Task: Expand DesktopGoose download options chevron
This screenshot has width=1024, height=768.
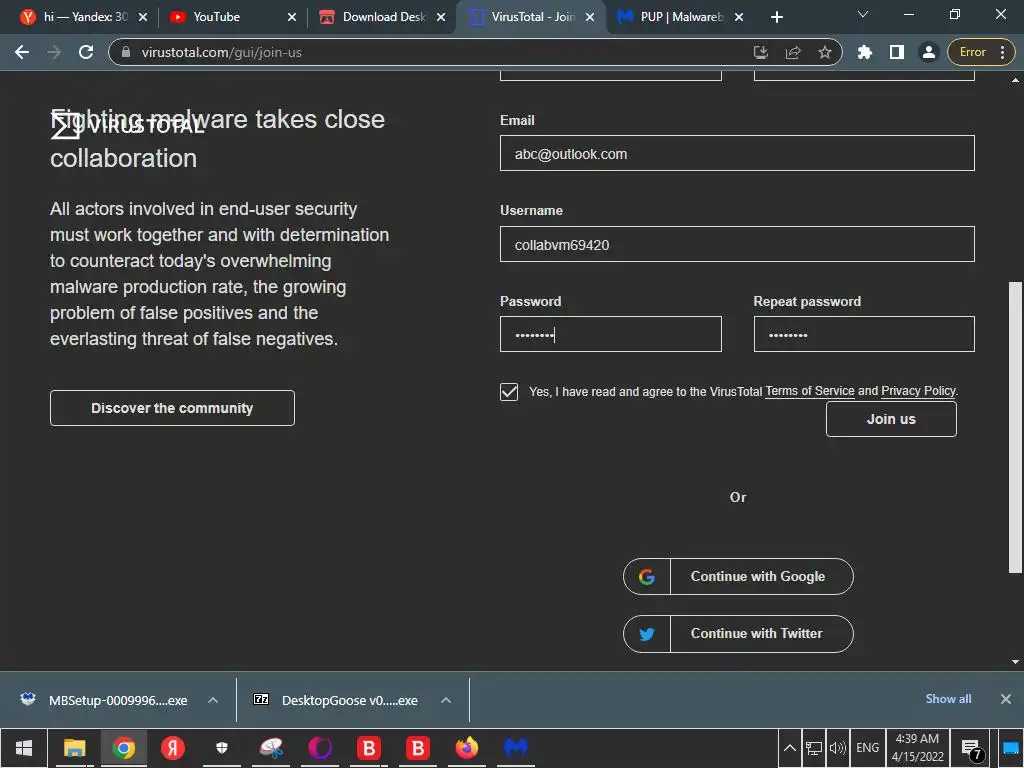Action: click(446, 700)
